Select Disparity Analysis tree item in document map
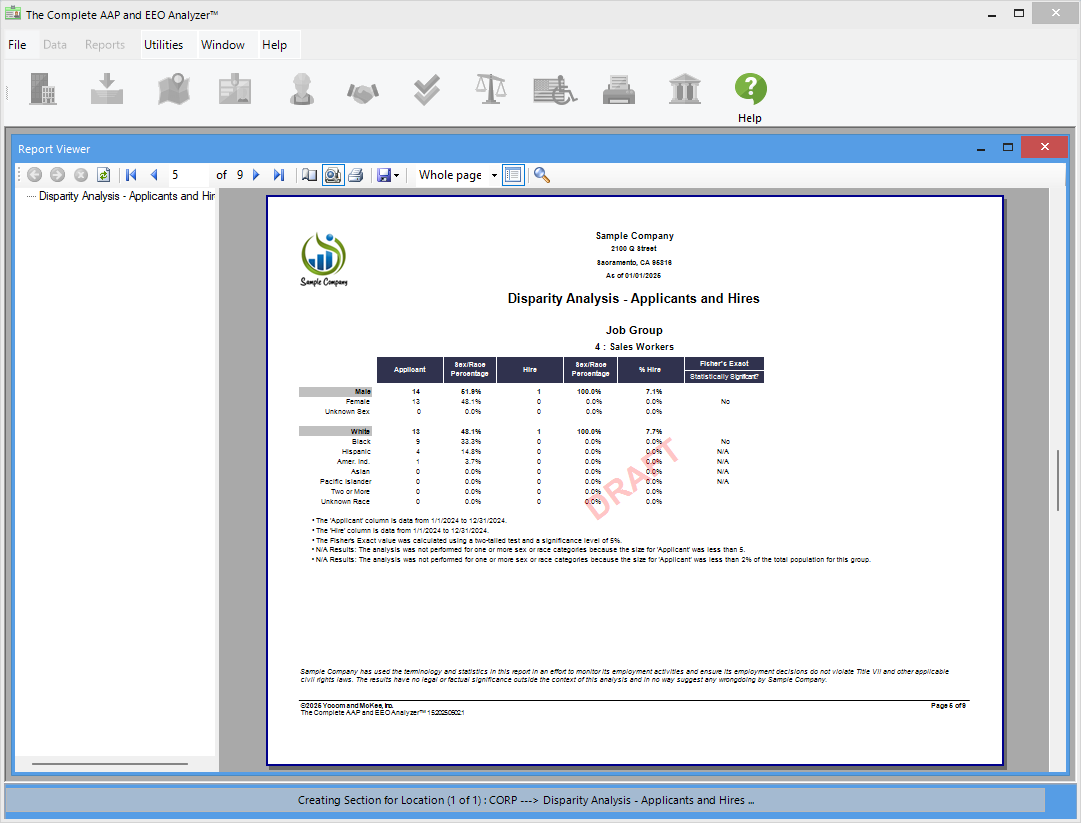1081x823 pixels. coord(127,196)
